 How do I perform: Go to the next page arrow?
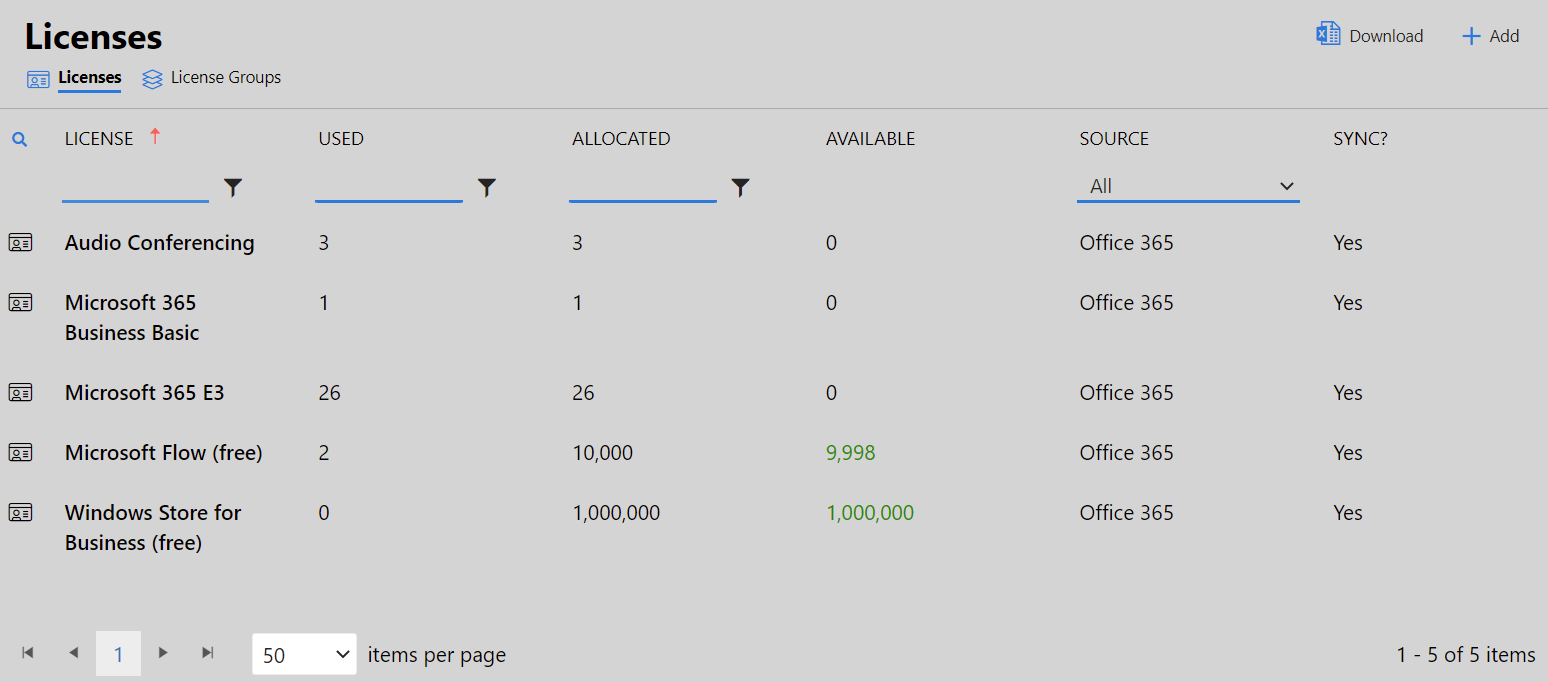click(x=163, y=653)
